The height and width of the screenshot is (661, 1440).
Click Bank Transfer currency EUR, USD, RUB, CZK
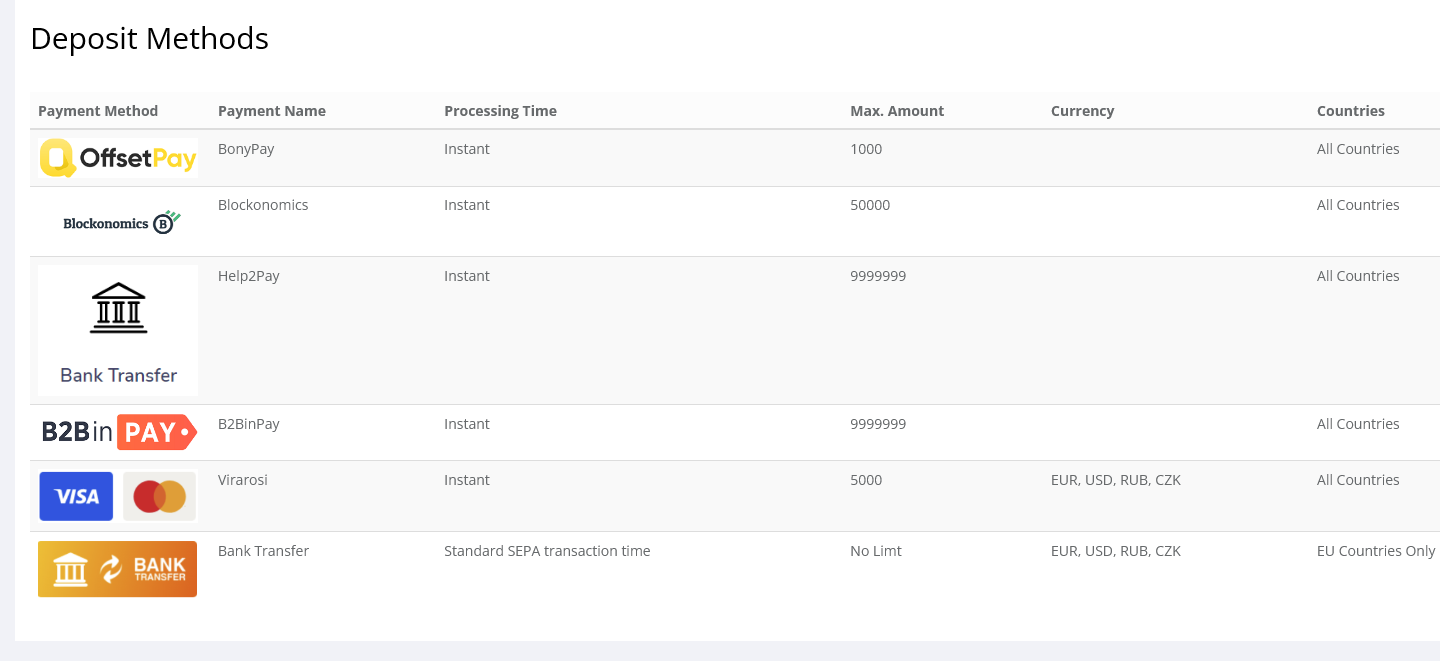(1116, 551)
